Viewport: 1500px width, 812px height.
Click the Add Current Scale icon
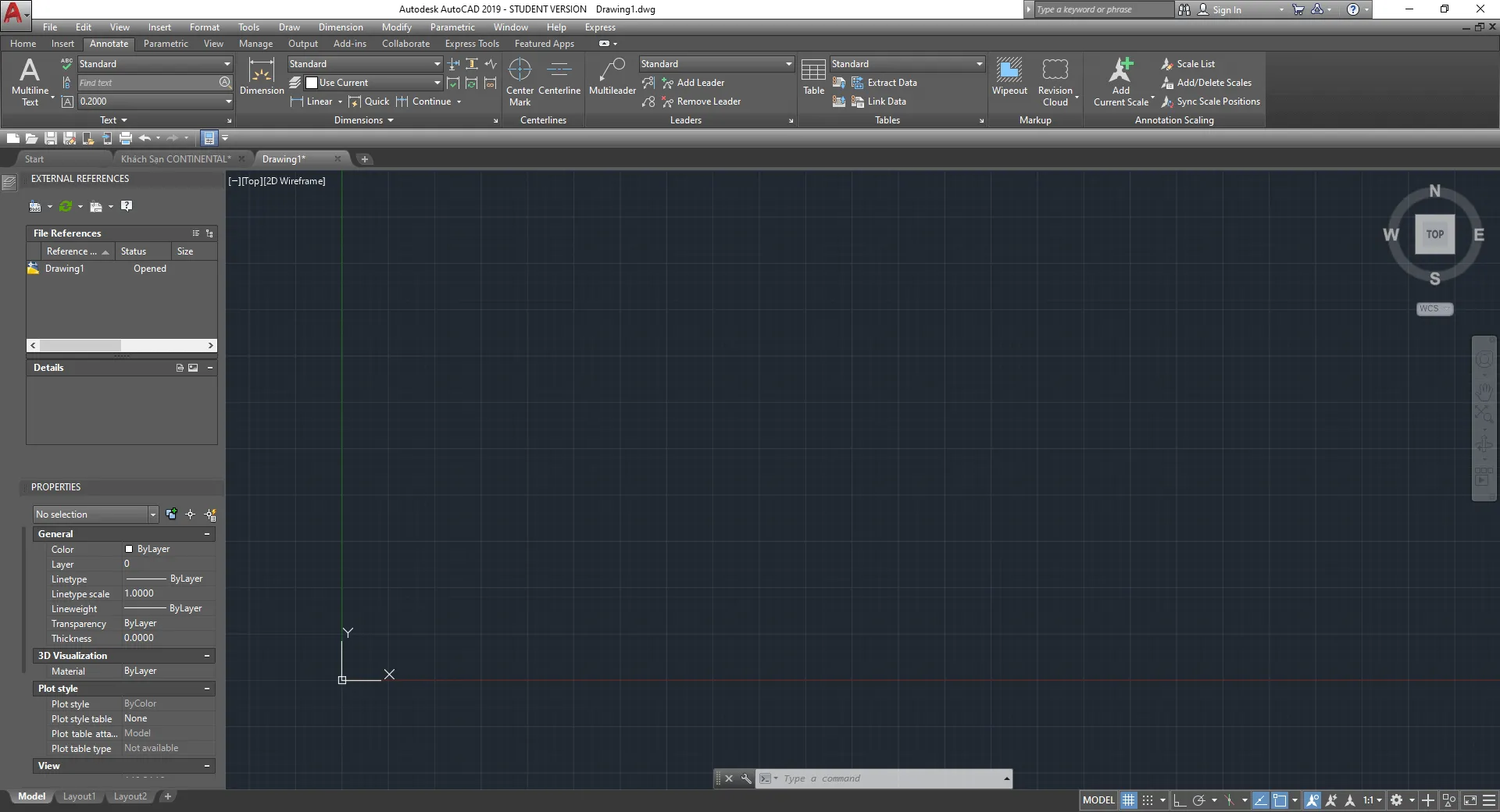pyautogui.click(x=1120, y=77)
